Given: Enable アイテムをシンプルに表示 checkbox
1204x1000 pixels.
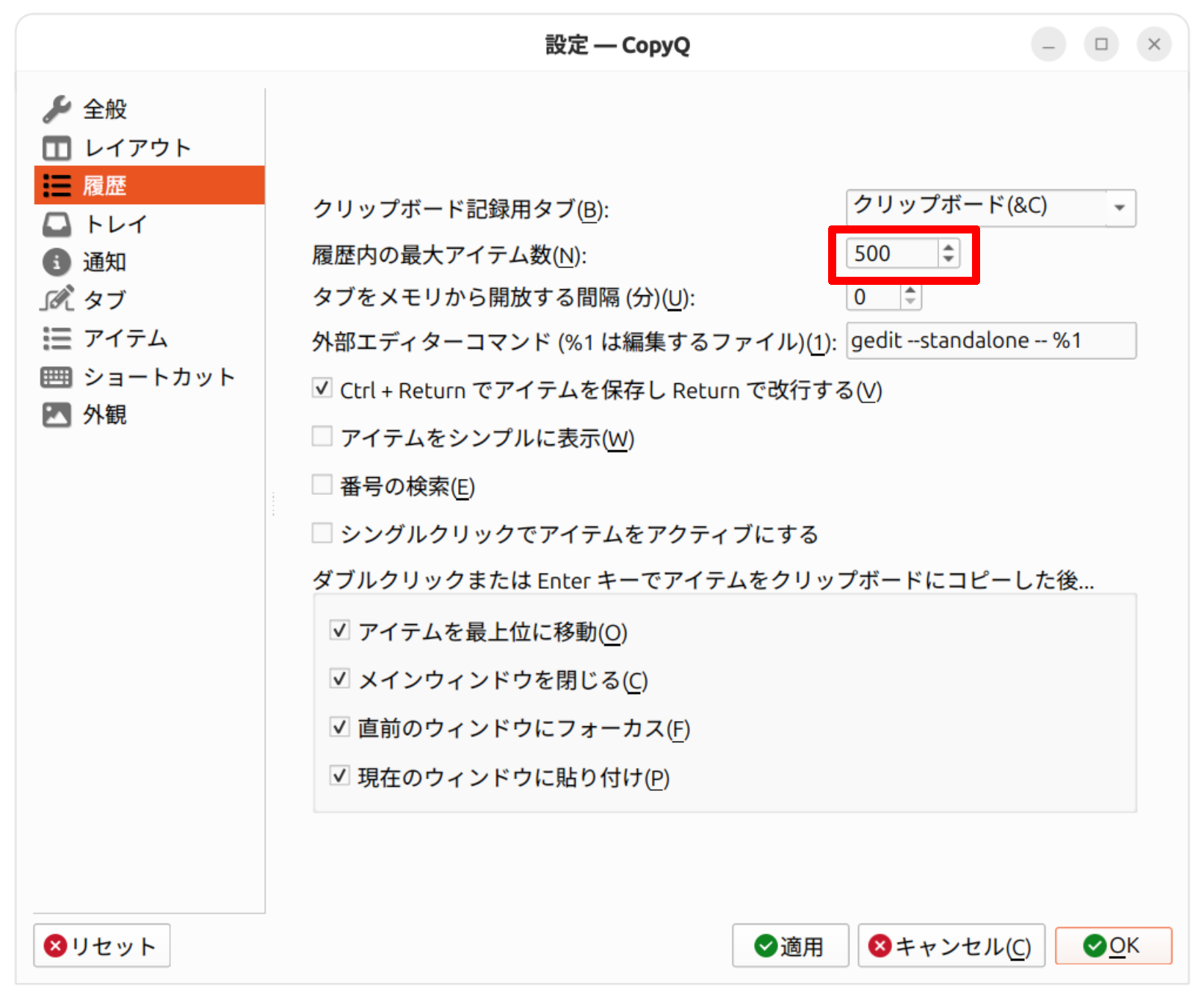Looking at the screenshot, I should [x=322, y=436].
